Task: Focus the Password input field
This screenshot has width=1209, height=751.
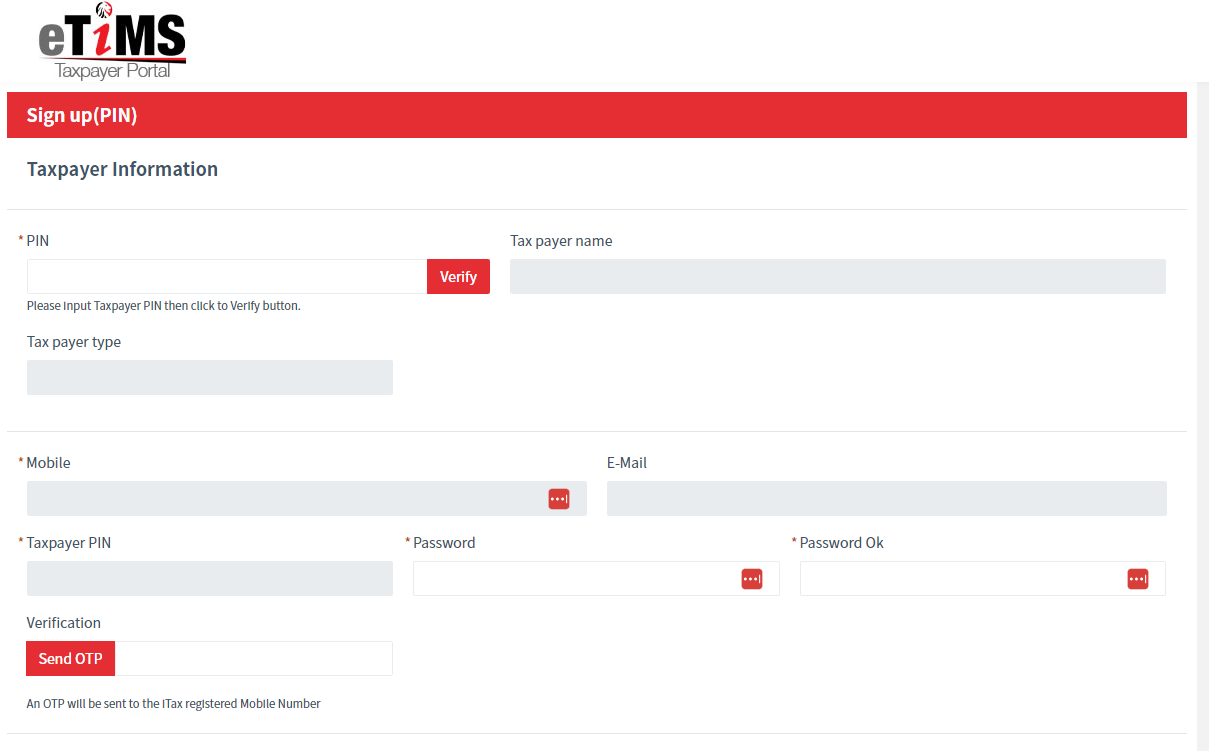Action: [x=596, y=579]
